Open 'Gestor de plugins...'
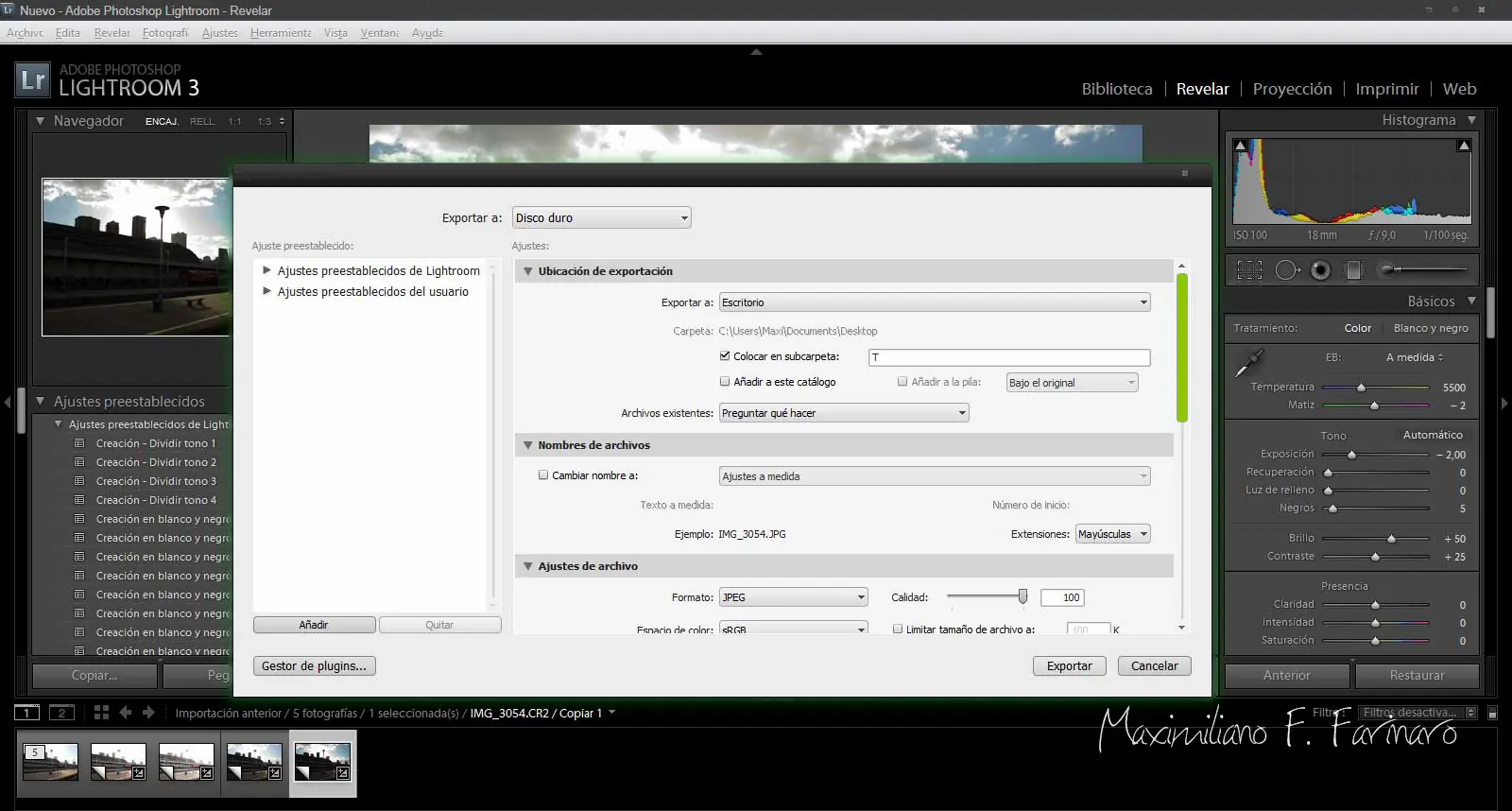This screenshot has height=811, width=1512. (315, 666)
